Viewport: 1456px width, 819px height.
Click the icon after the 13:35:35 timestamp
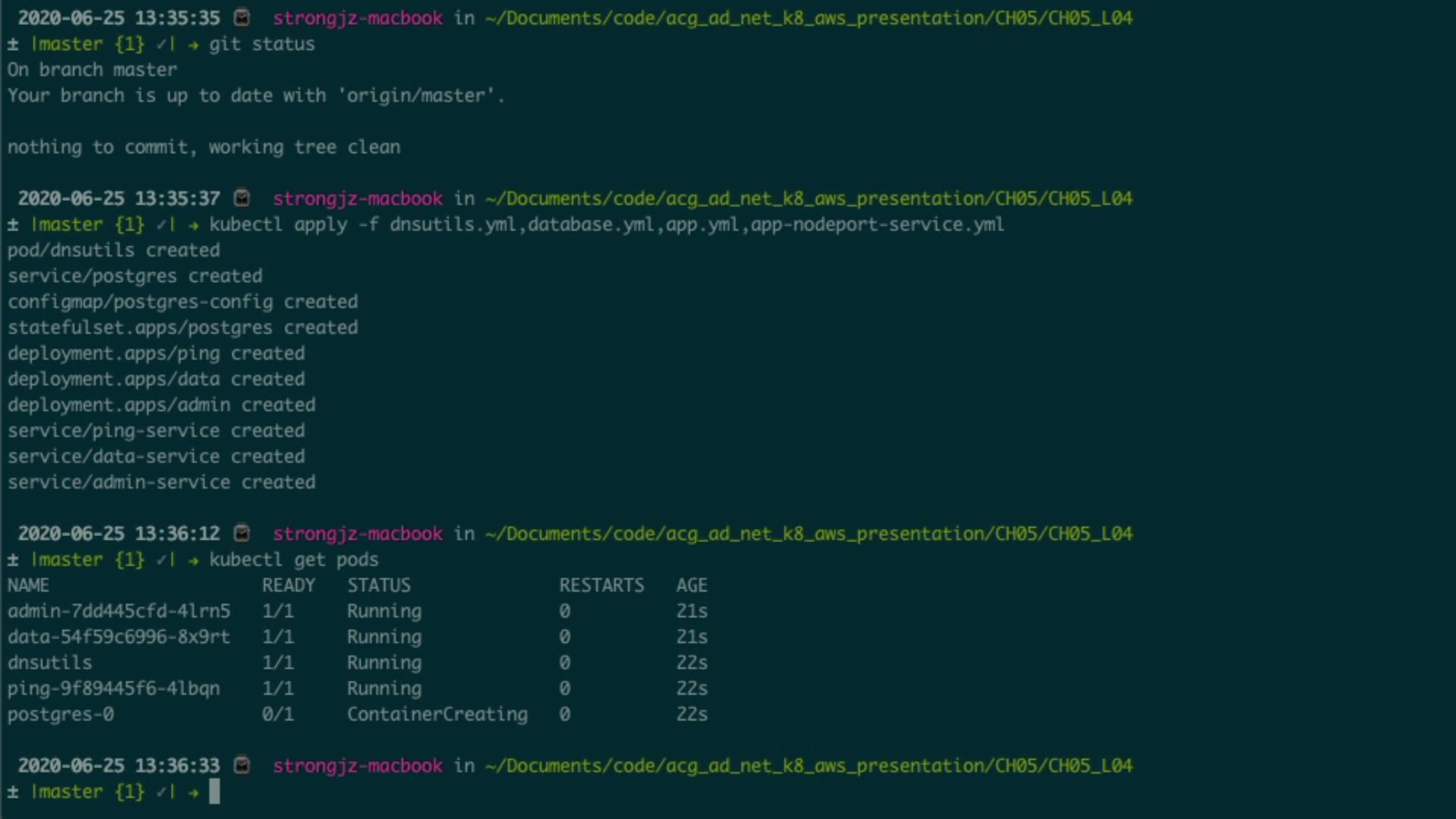click(242, 17)
